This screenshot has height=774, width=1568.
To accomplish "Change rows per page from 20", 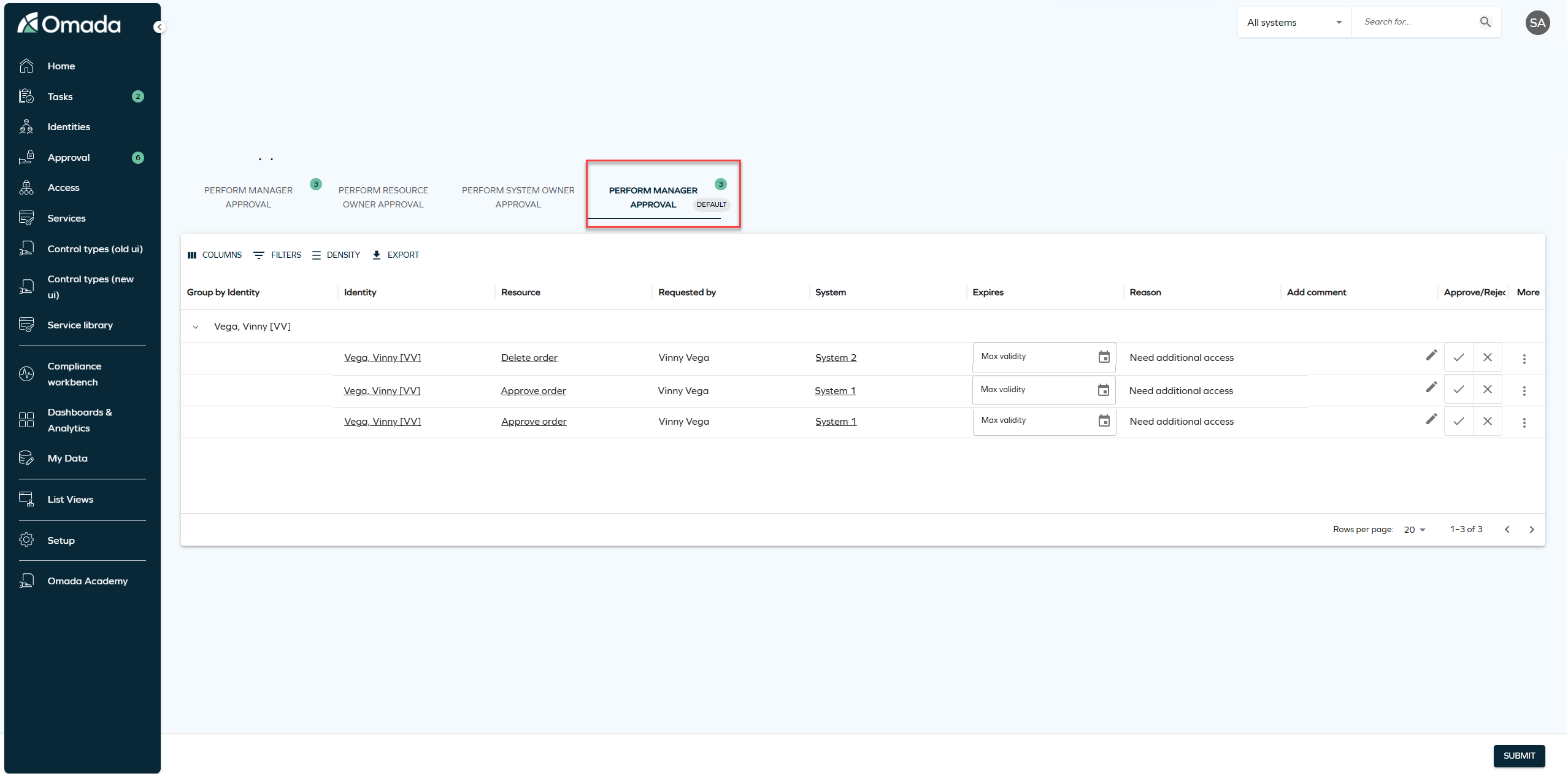I will pos(1415,529).
